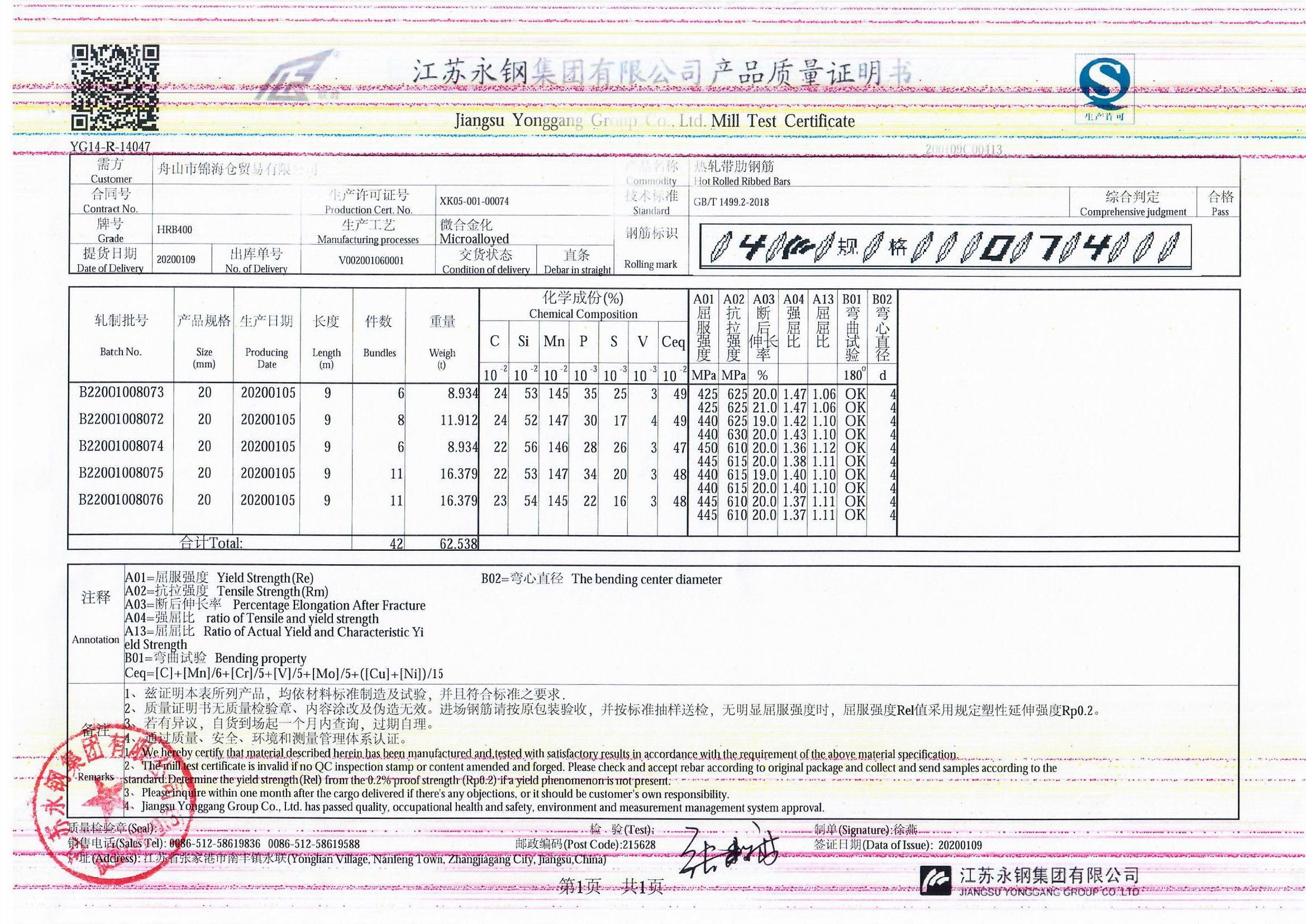Image resolution: width=1306 pixels, height=924 pixels.
Task: Click the 'Ceq' column header
Action: pyautogui.click(x=674, y=342)
